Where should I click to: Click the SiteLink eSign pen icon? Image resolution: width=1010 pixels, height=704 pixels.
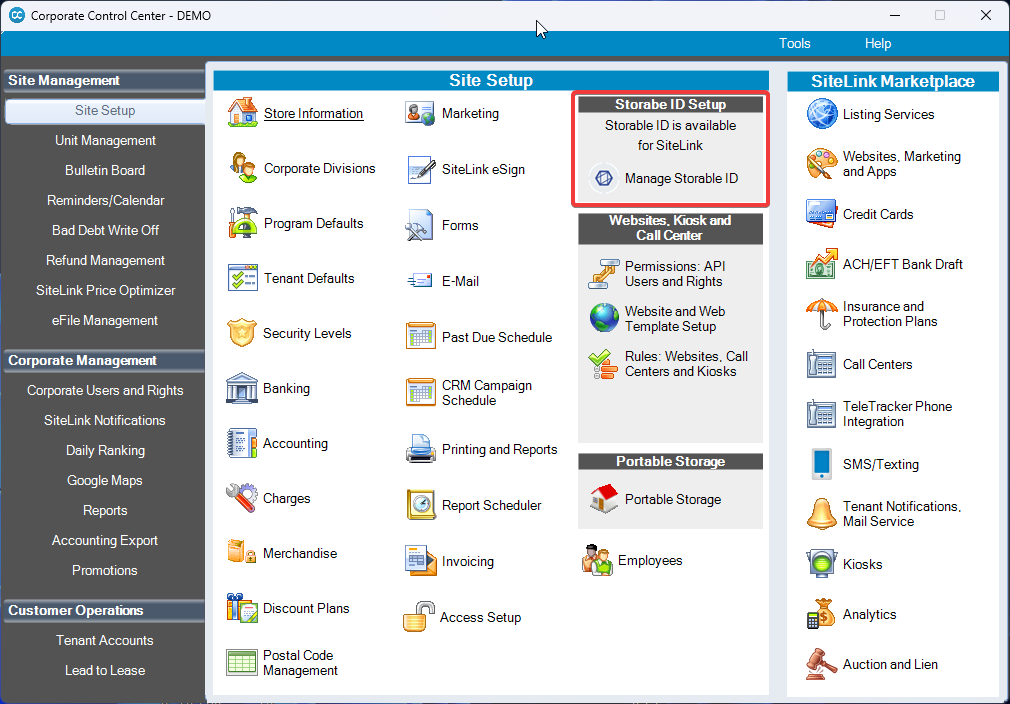click(420, 169)
